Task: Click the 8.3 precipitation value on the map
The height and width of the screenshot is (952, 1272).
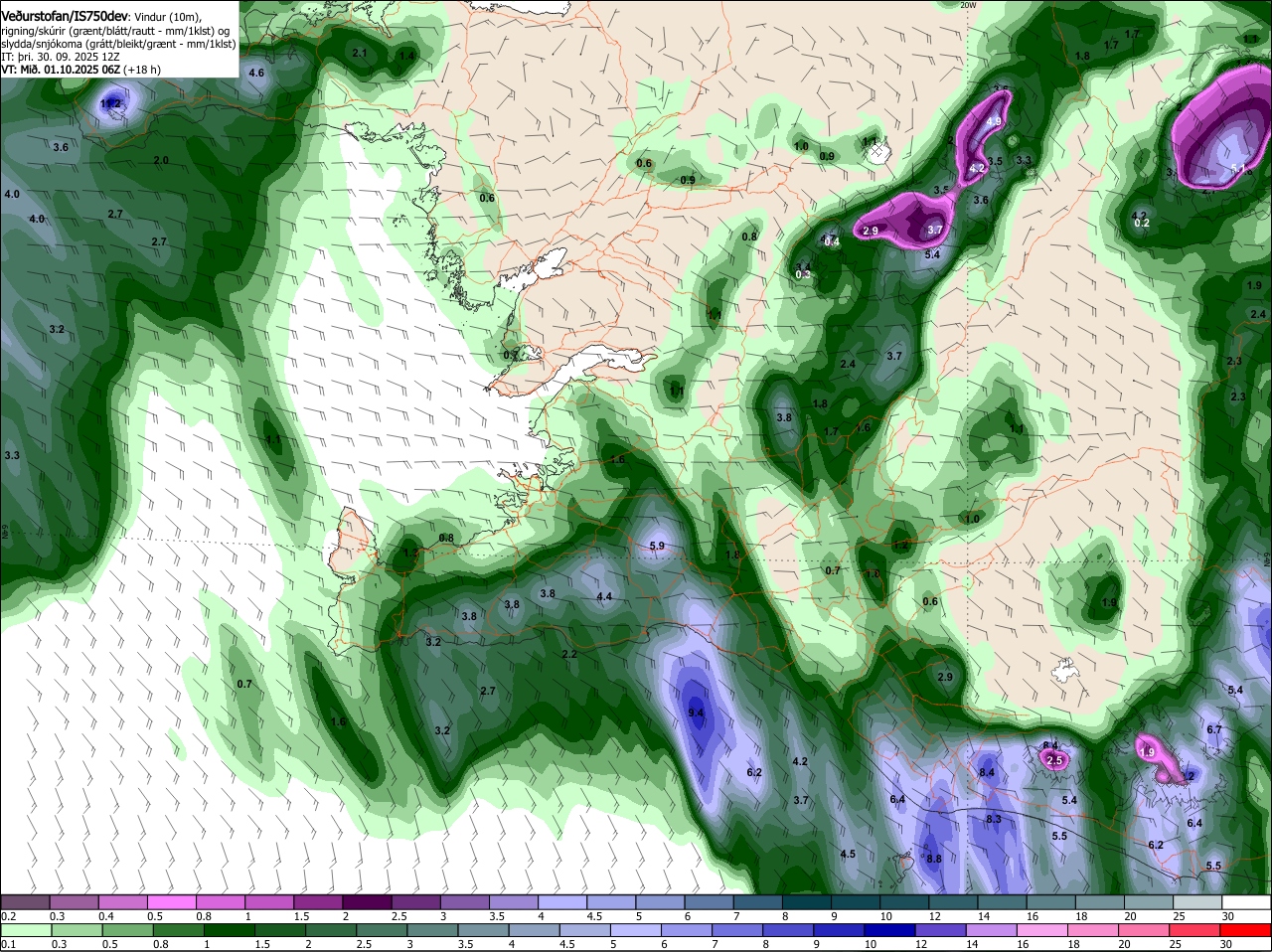Action: pyautogui.click(x=994, y=819)
